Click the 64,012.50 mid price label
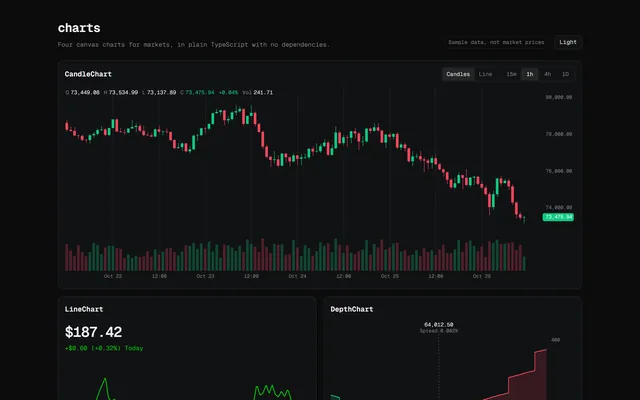Image resolution: width=640 pixels, height=400 pixels. pyautogui.click(x=439, y=324)
